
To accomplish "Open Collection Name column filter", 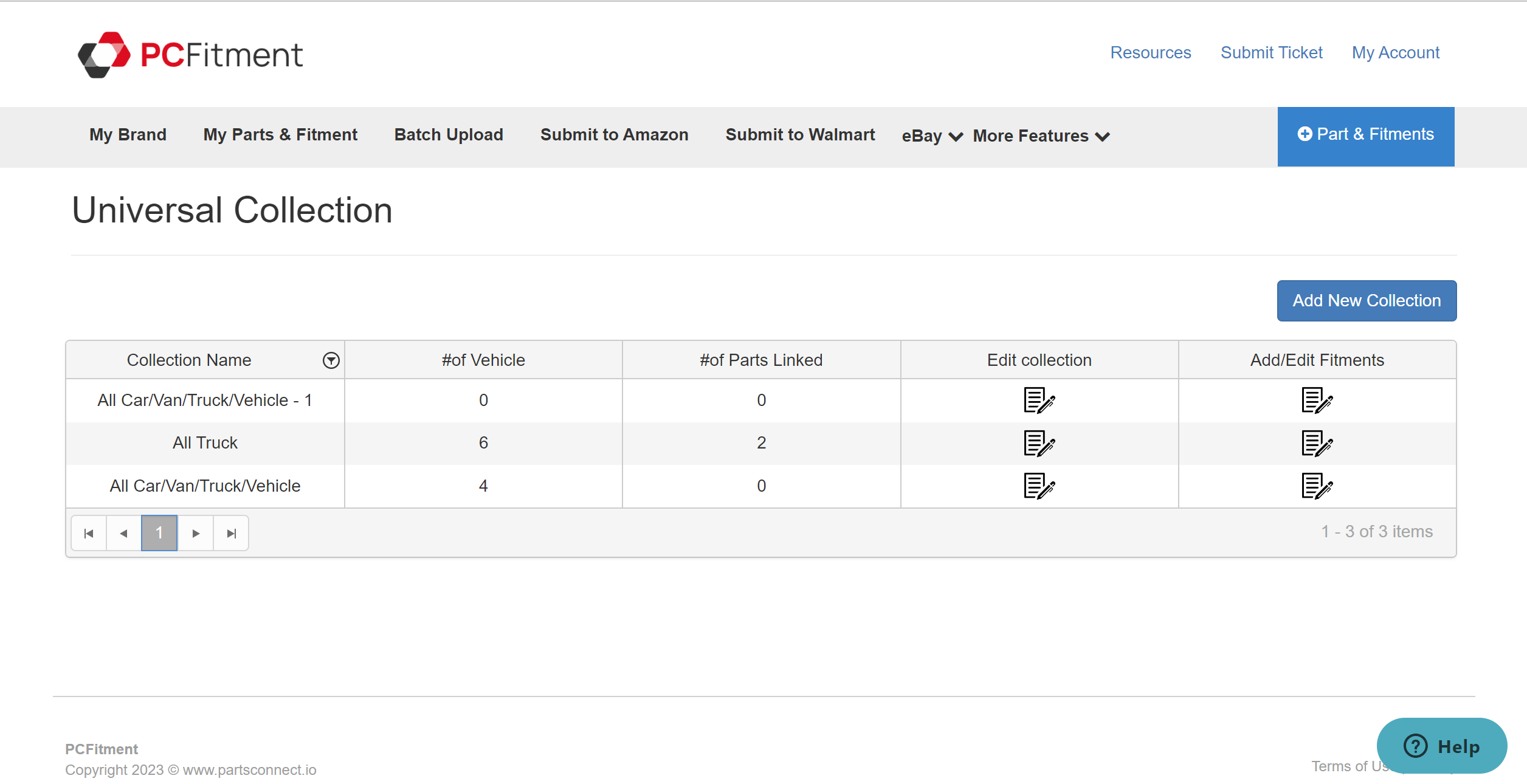I will (x=331, y=360).
